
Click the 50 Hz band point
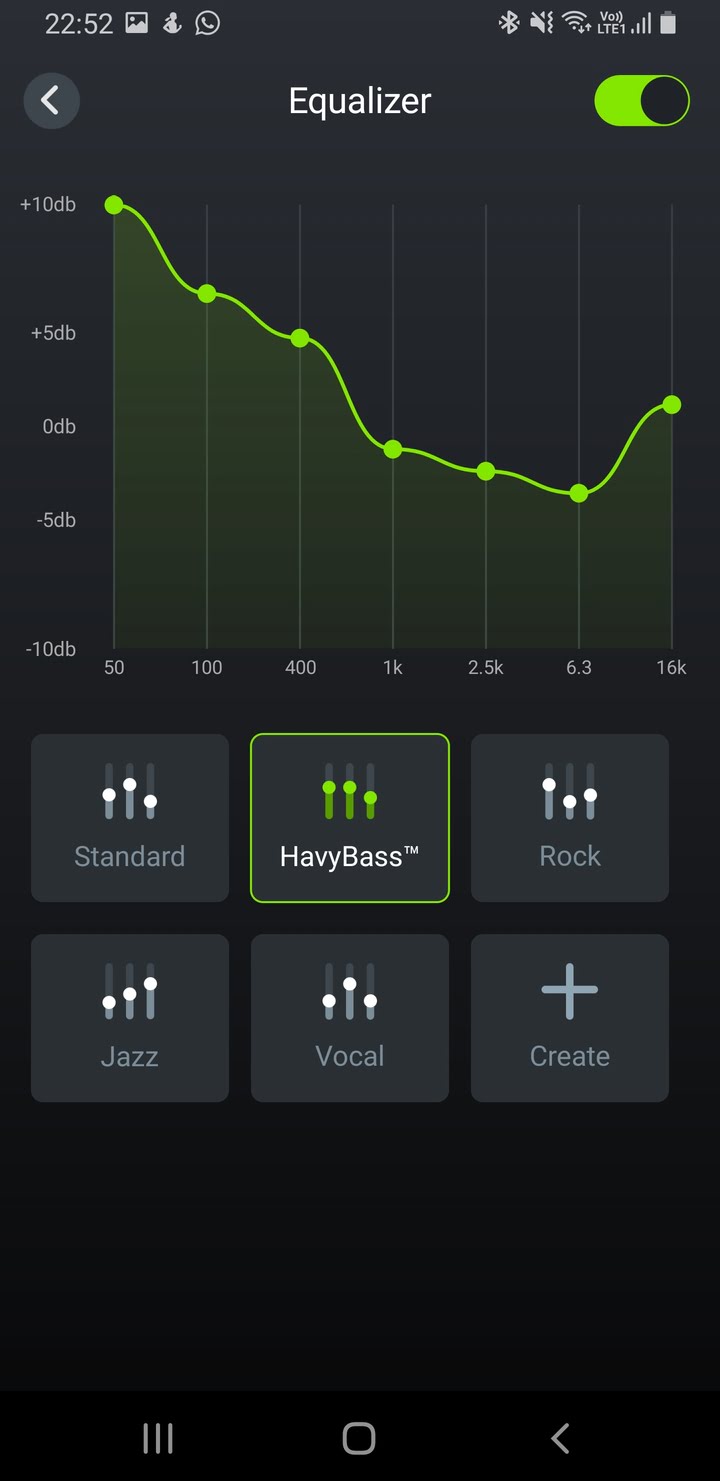point(114,205)
